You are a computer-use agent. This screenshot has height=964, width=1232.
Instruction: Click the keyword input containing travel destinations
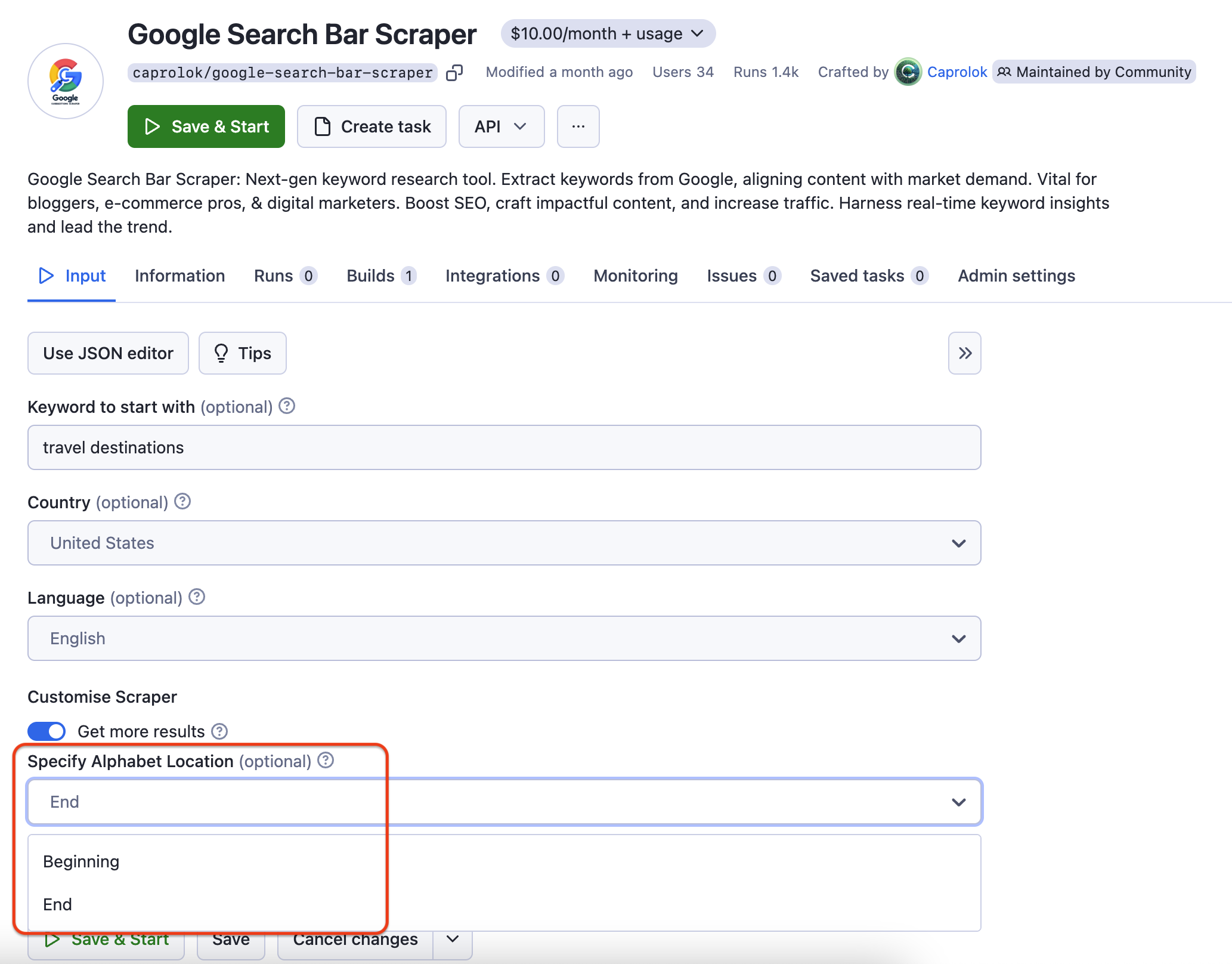click(504, 447)
